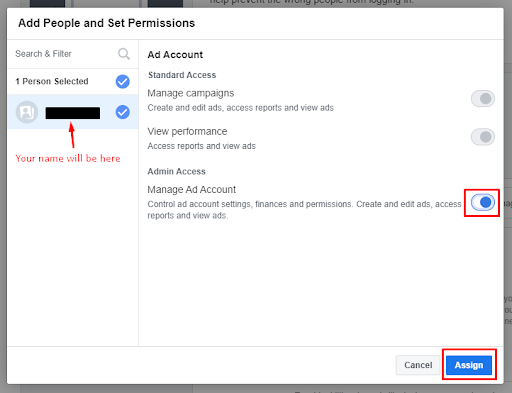Click 'Add People and Set Permissions' title
512x393 pixels.
[x=107, y=23]
